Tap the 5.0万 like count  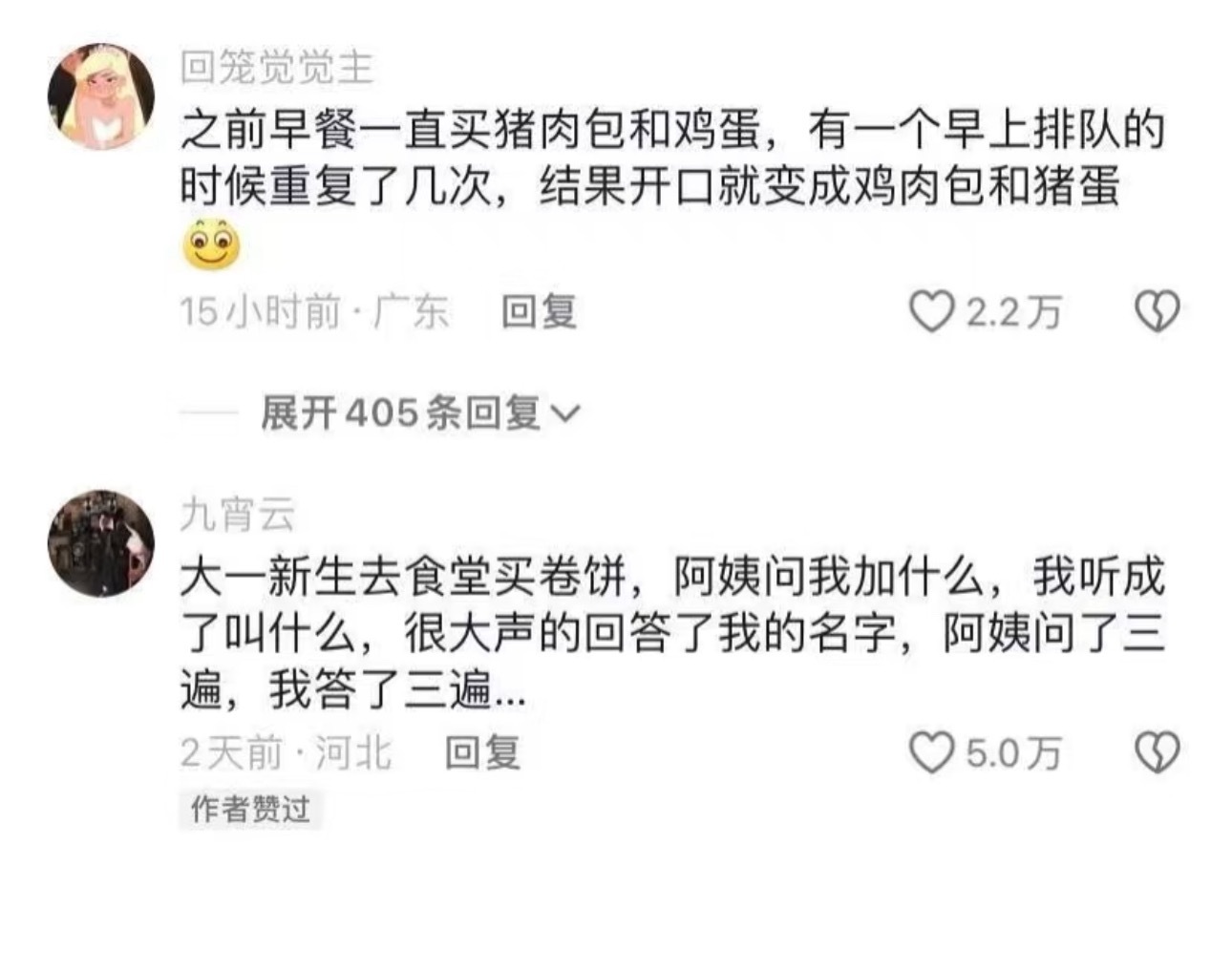tap(1013, 753)
